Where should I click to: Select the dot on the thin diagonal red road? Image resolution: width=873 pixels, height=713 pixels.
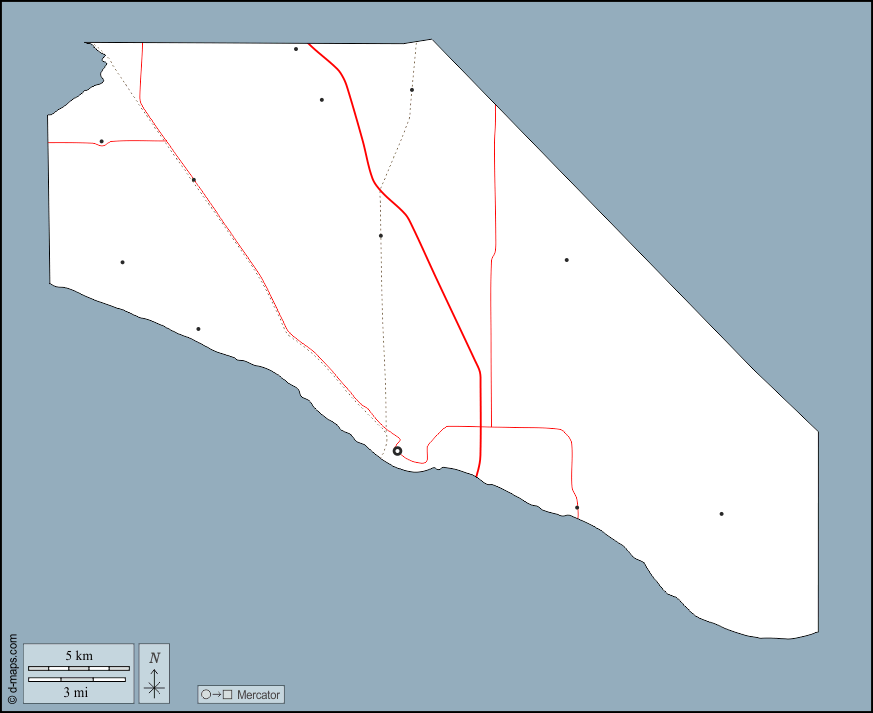[x=194, y=180]
